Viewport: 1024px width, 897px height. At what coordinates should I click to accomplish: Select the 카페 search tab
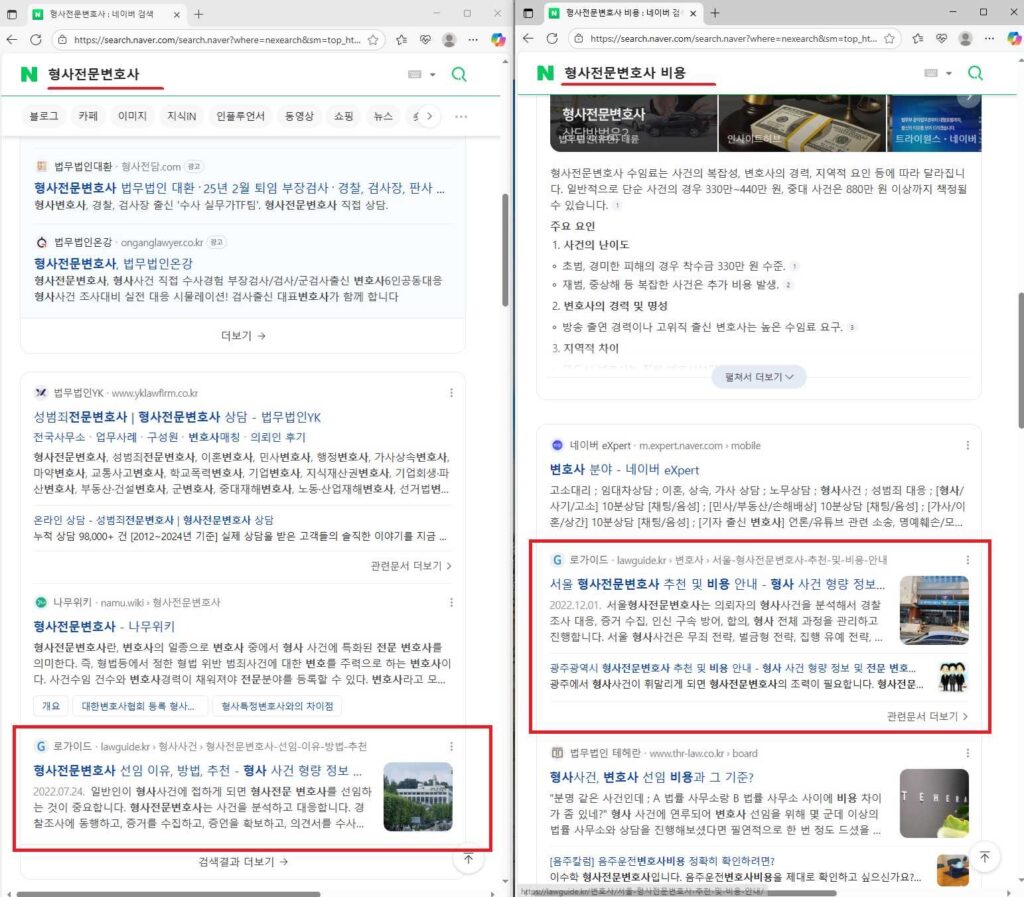(88, 116)
